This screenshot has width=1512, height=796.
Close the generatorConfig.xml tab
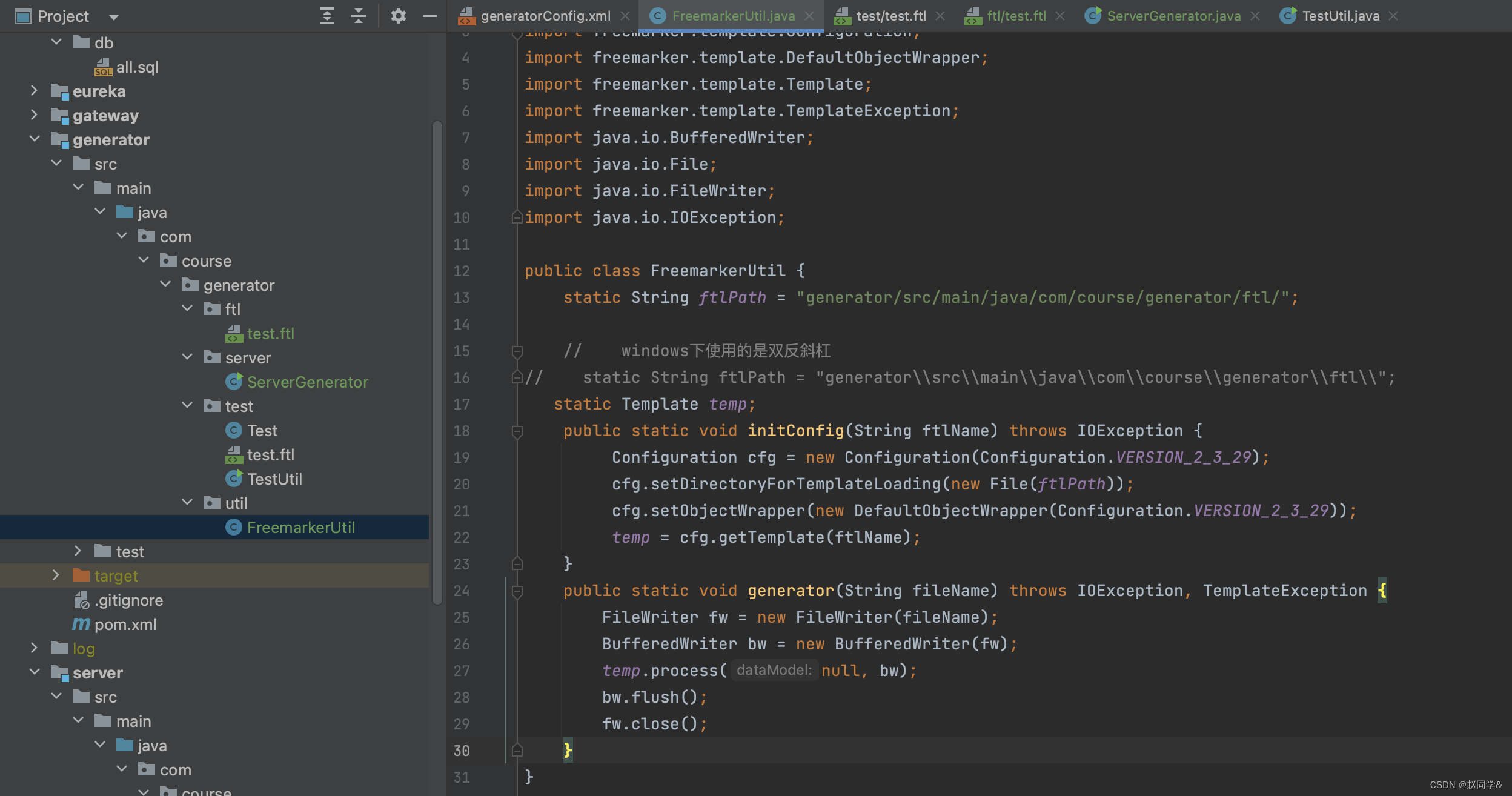pos(626,16)
